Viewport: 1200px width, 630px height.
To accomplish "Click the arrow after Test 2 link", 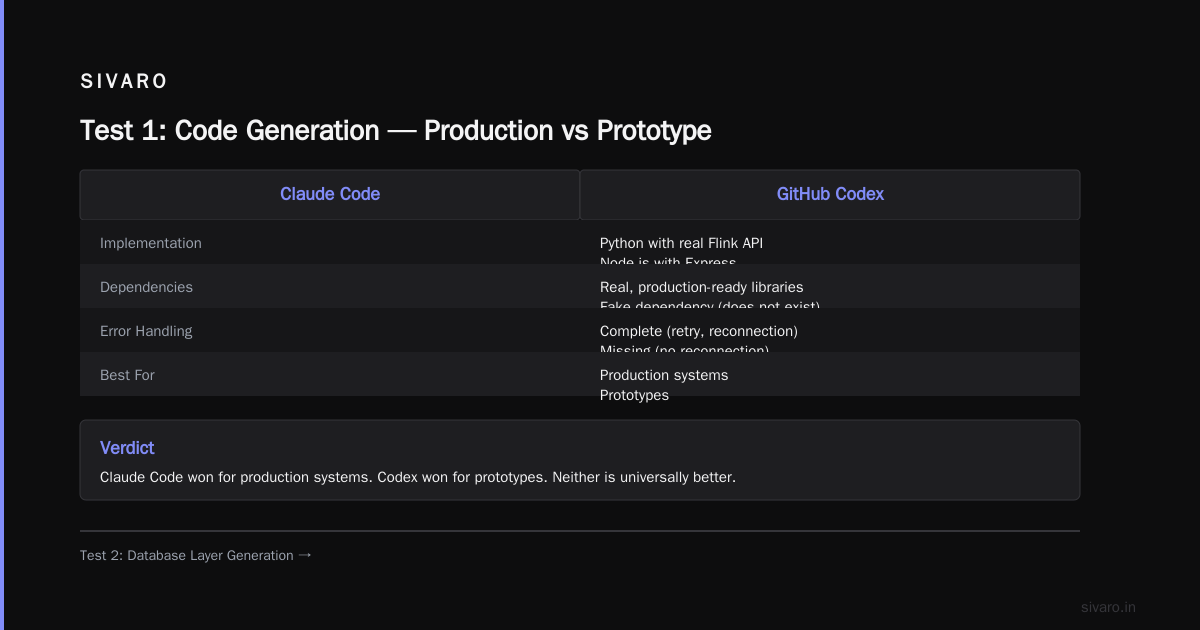I will tap(305, 555).
